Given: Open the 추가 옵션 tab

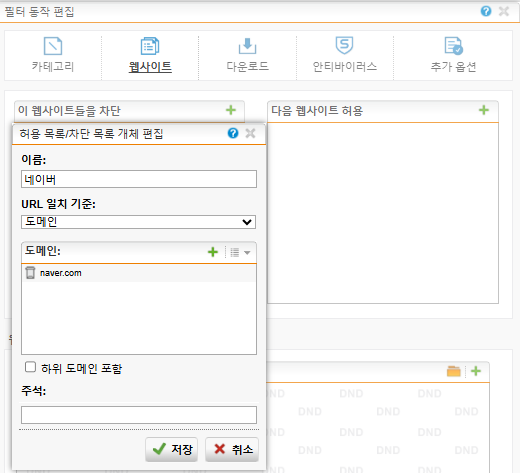Looking at the screenshot, I should (x=453, y=55).
